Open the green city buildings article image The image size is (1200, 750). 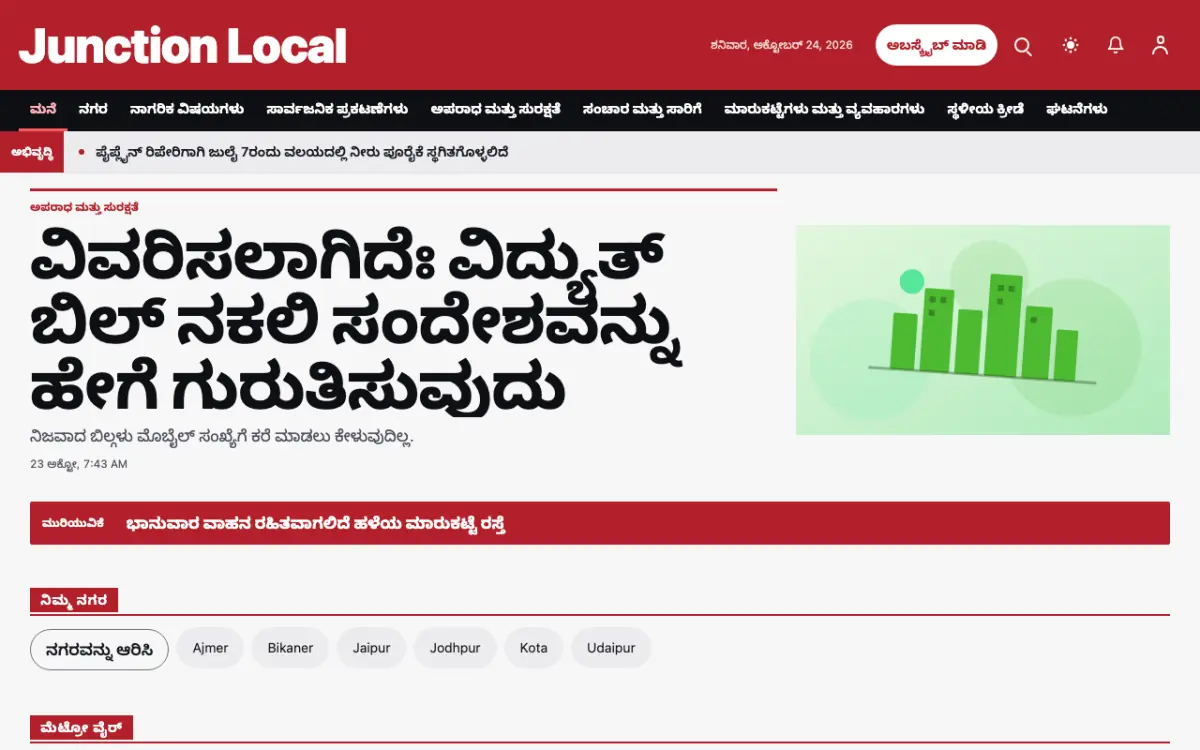[982, 330]
